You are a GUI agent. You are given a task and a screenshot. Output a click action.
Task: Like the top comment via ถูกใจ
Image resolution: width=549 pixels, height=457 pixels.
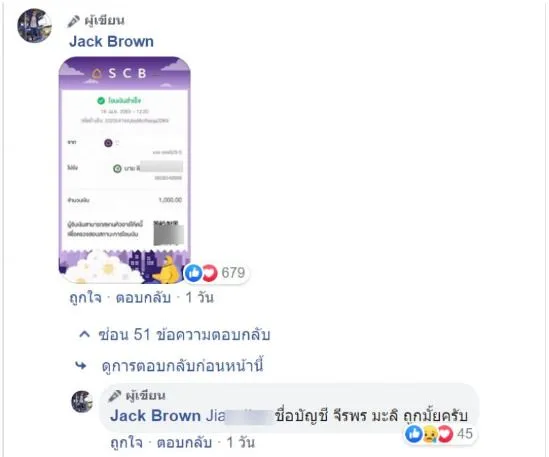pyautogui.click(x=85, y=298)
